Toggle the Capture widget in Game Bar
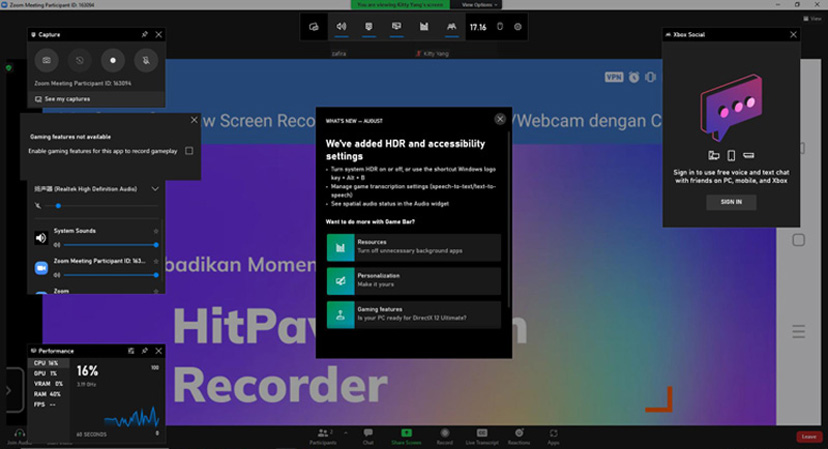 point(369,27)
